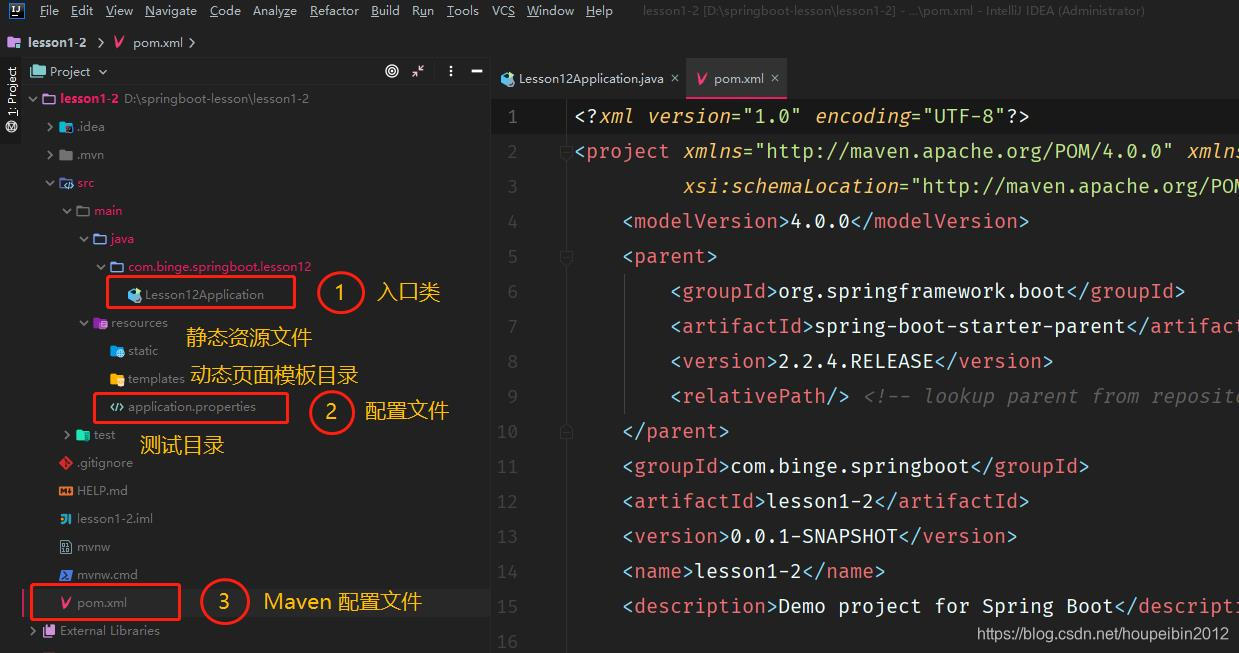Viewport: 1239px width, 653px height.
Task: Expand the External Libraries node arrow
Action: (33, 631)
